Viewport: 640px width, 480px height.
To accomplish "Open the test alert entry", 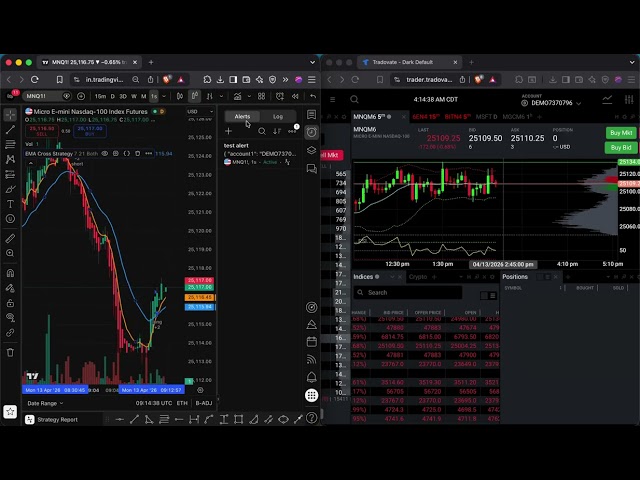I will (261, 154).
